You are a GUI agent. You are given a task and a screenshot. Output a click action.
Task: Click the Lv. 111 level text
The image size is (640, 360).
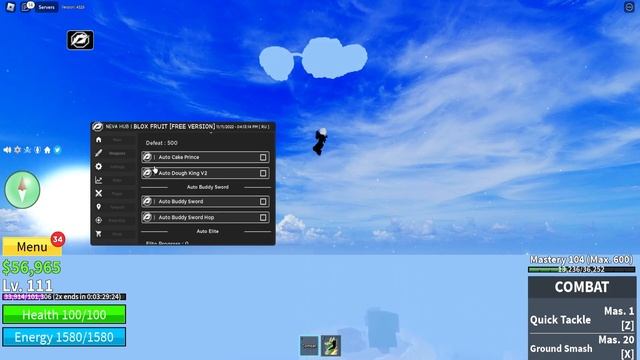[x=27, y=285]
